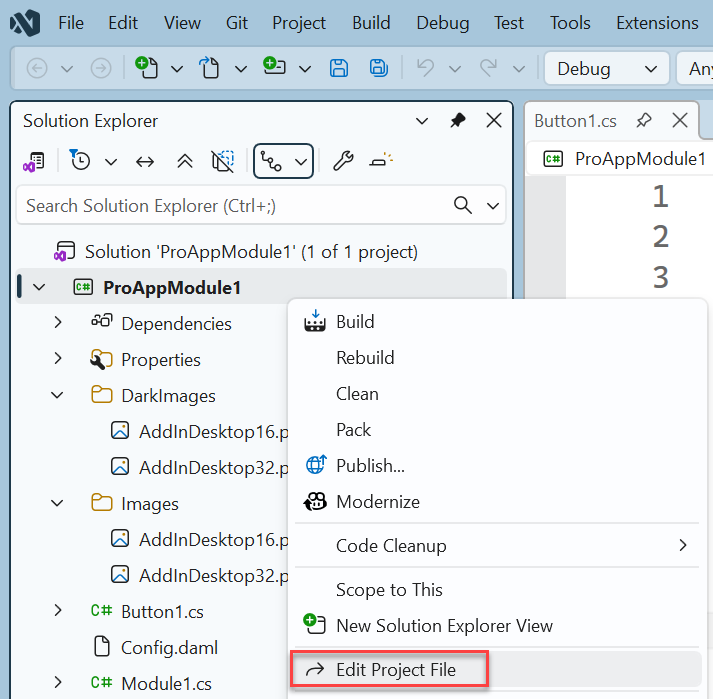
Task: Pin the Button1.cs tab
Action: (644, 121)
